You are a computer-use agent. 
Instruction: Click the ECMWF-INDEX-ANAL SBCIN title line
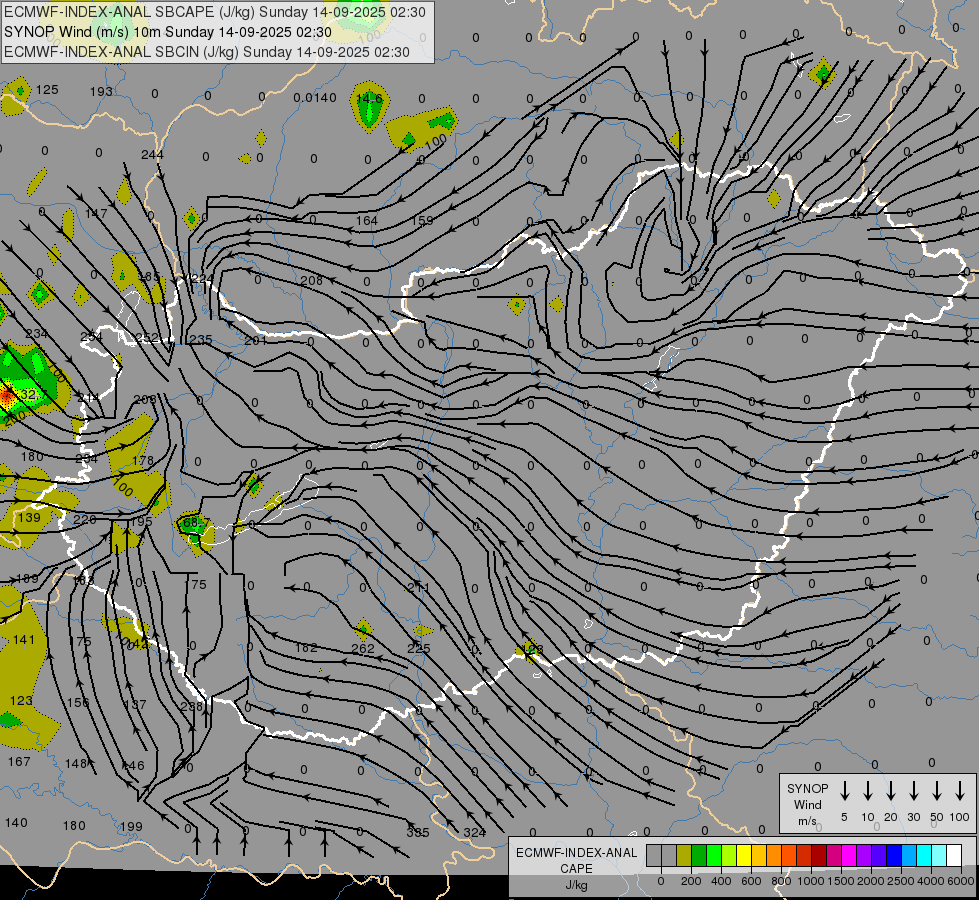click(207, 52)
